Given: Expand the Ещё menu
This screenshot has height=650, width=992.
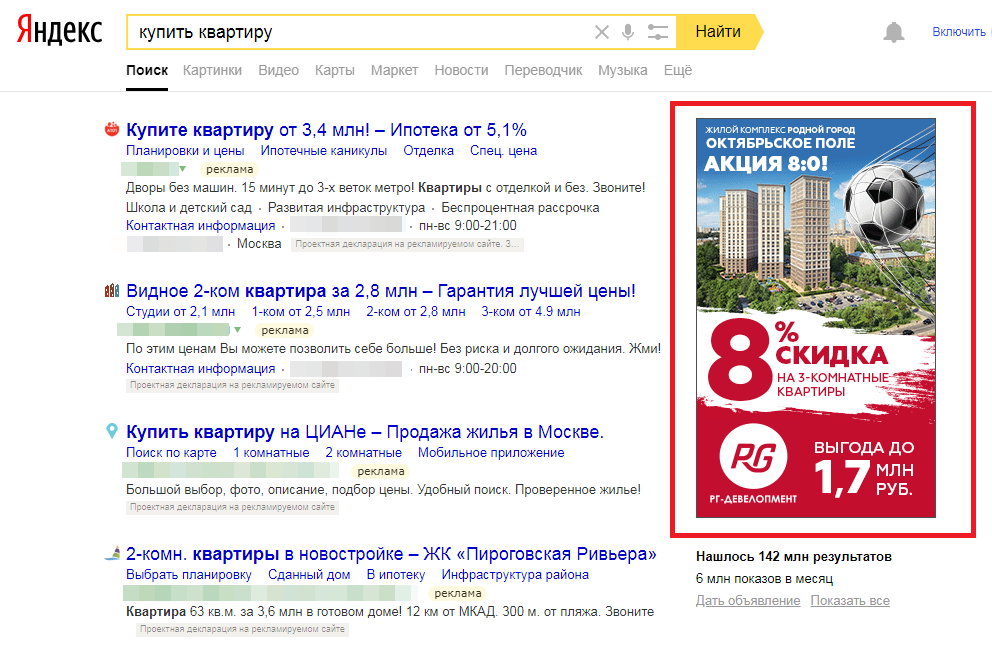Looking at the screenshot, I should pos(678,70).
